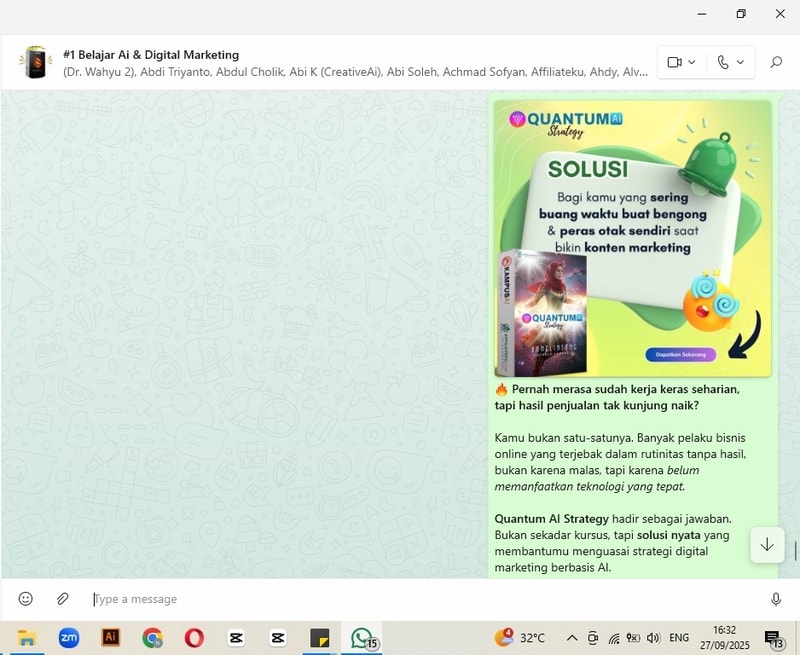Screen dimensions: 800x655
Task: Open weather widget showing 32°C
Action: point(520,638)
